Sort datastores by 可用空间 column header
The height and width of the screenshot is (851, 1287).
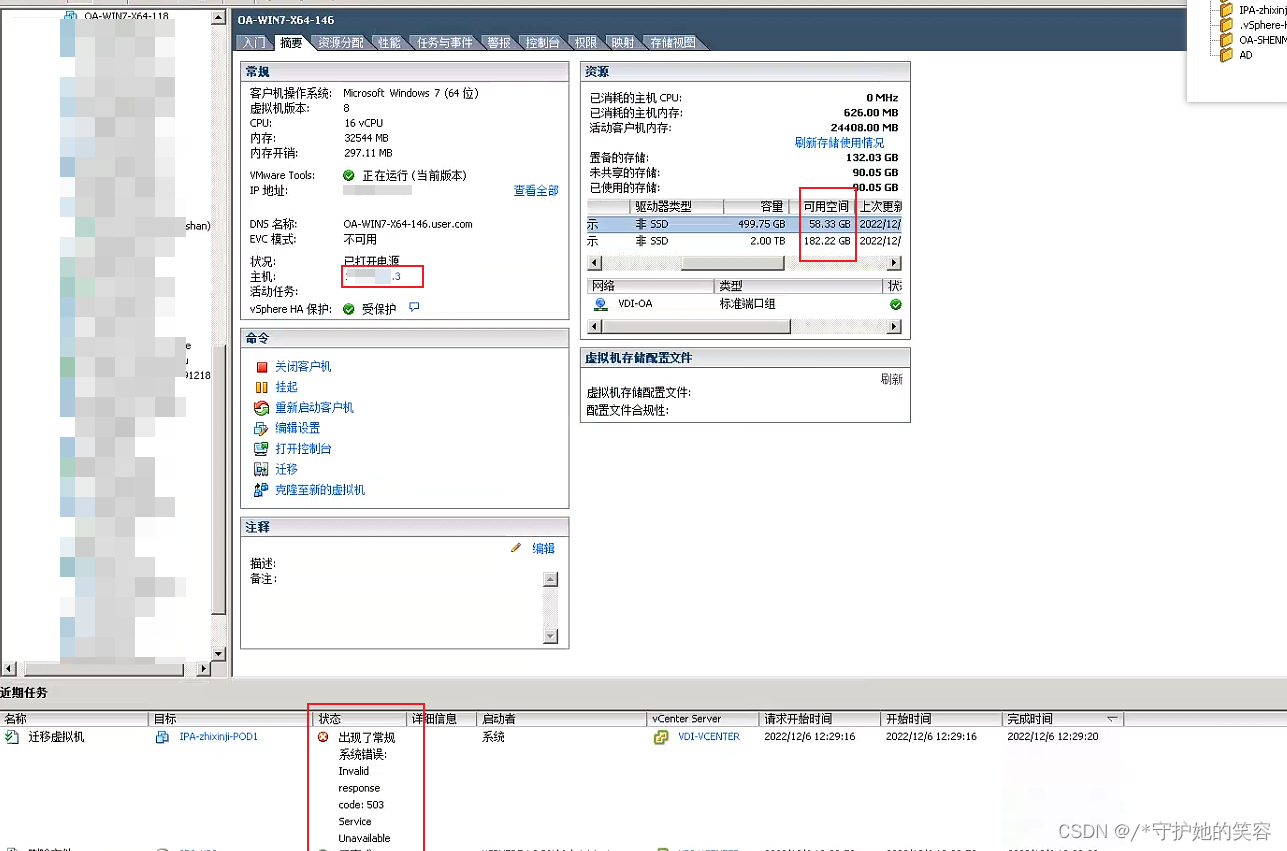pos(826,206)
